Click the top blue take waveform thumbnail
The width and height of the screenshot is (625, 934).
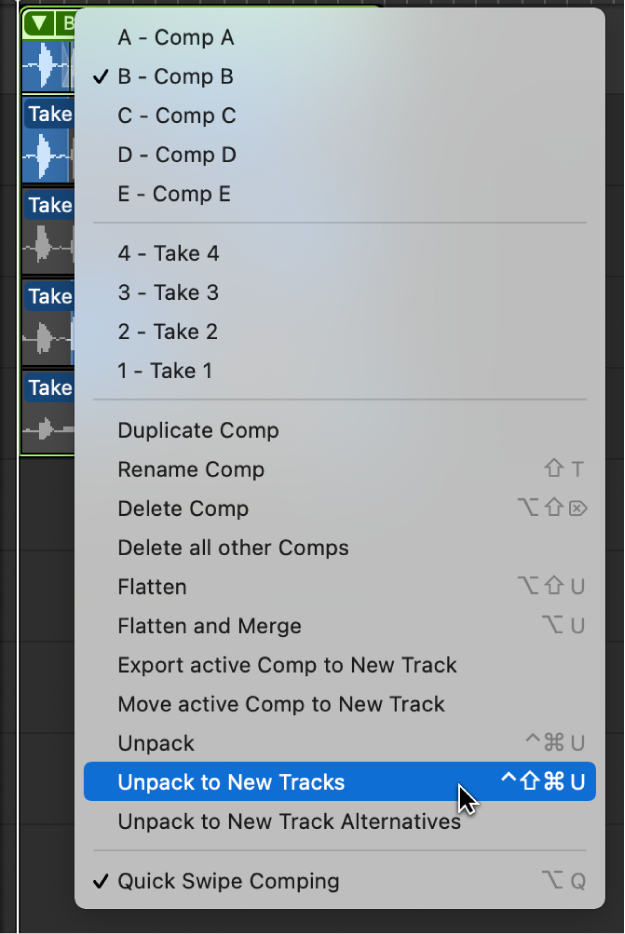coord(46,158)
